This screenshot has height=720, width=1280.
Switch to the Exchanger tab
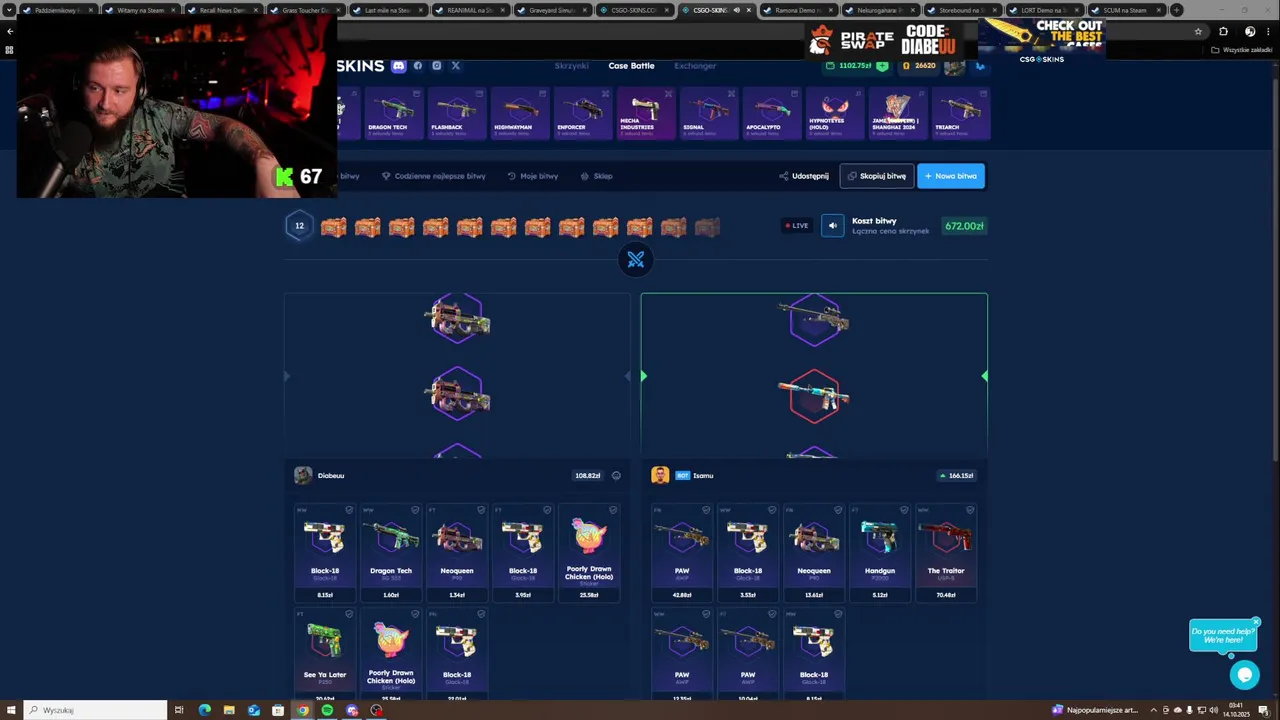[x=695, y=66]
